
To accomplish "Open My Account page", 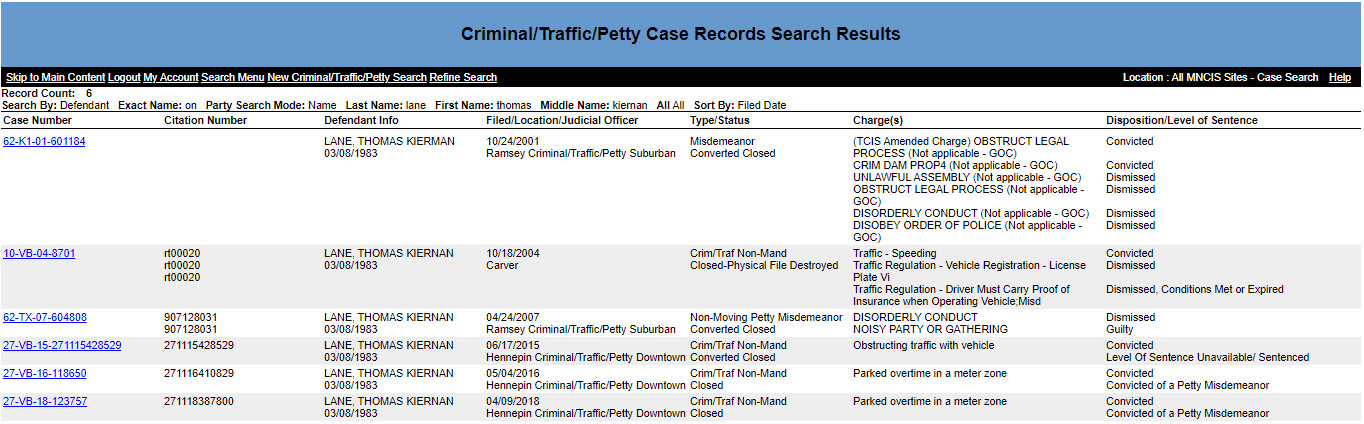I will (x=171, y=77).
